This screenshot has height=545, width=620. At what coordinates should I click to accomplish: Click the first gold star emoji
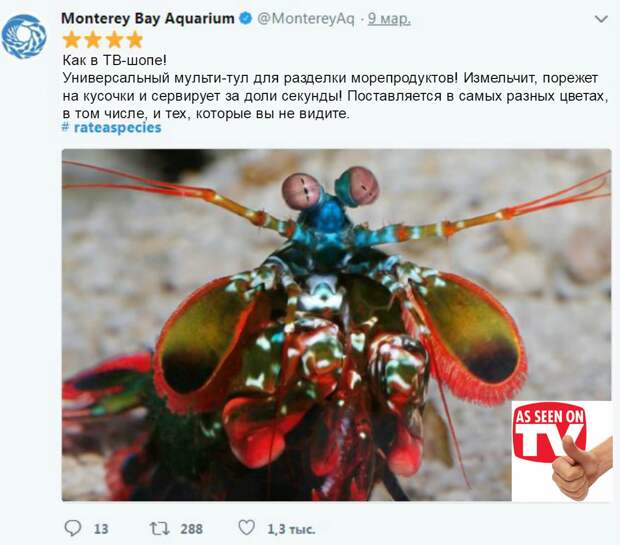71,40
